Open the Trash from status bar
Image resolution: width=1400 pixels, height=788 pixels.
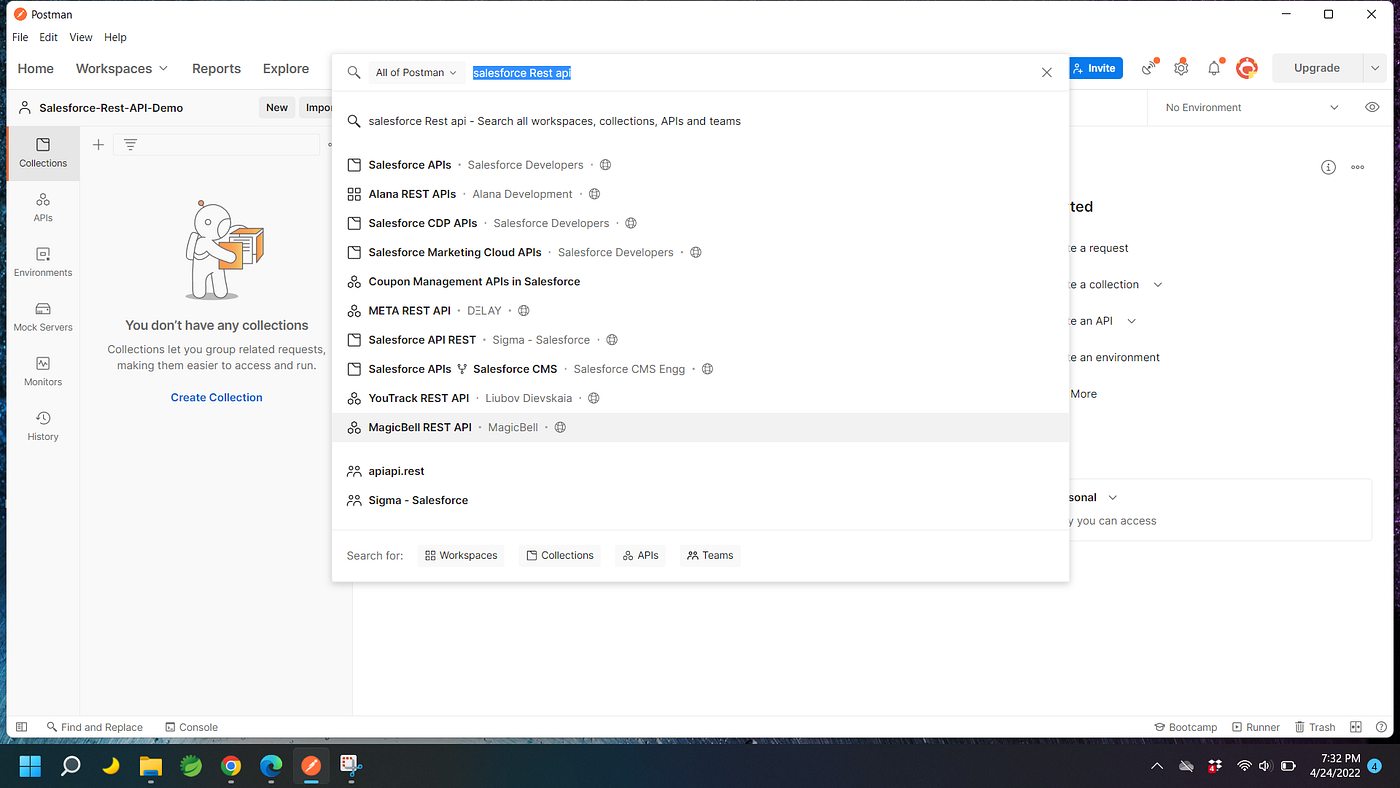point(1315,726)
